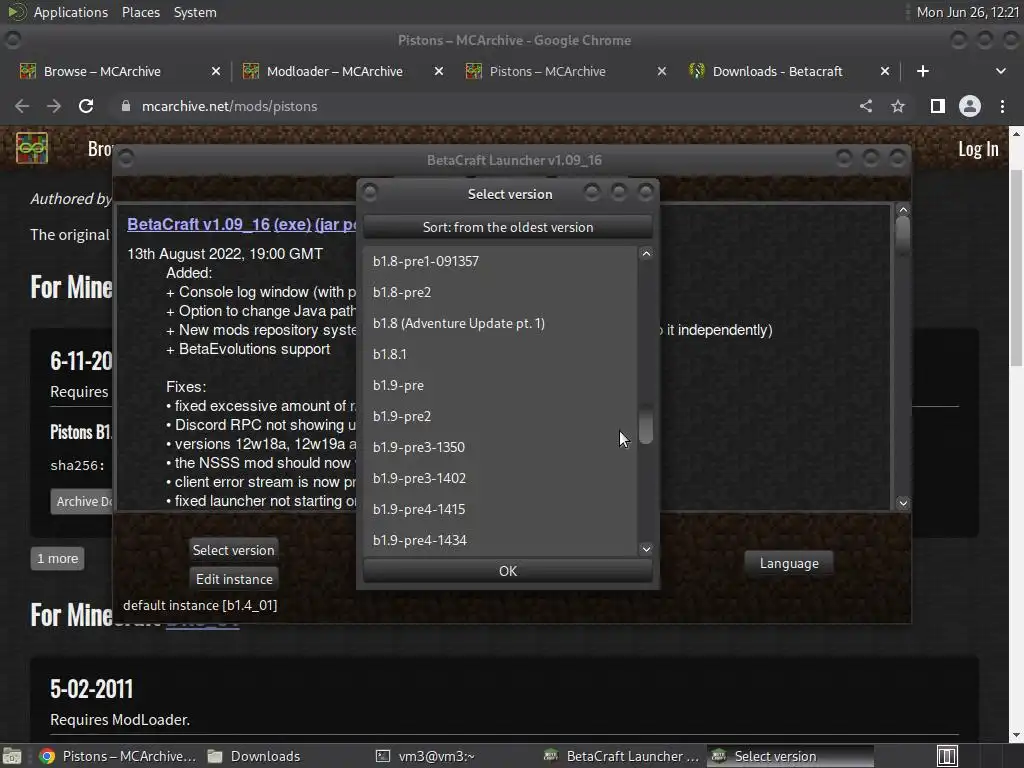This screenshot has height=768, width=1024.
Task: Open the Chrome side panel icon
Action: (x=937, y=106)
